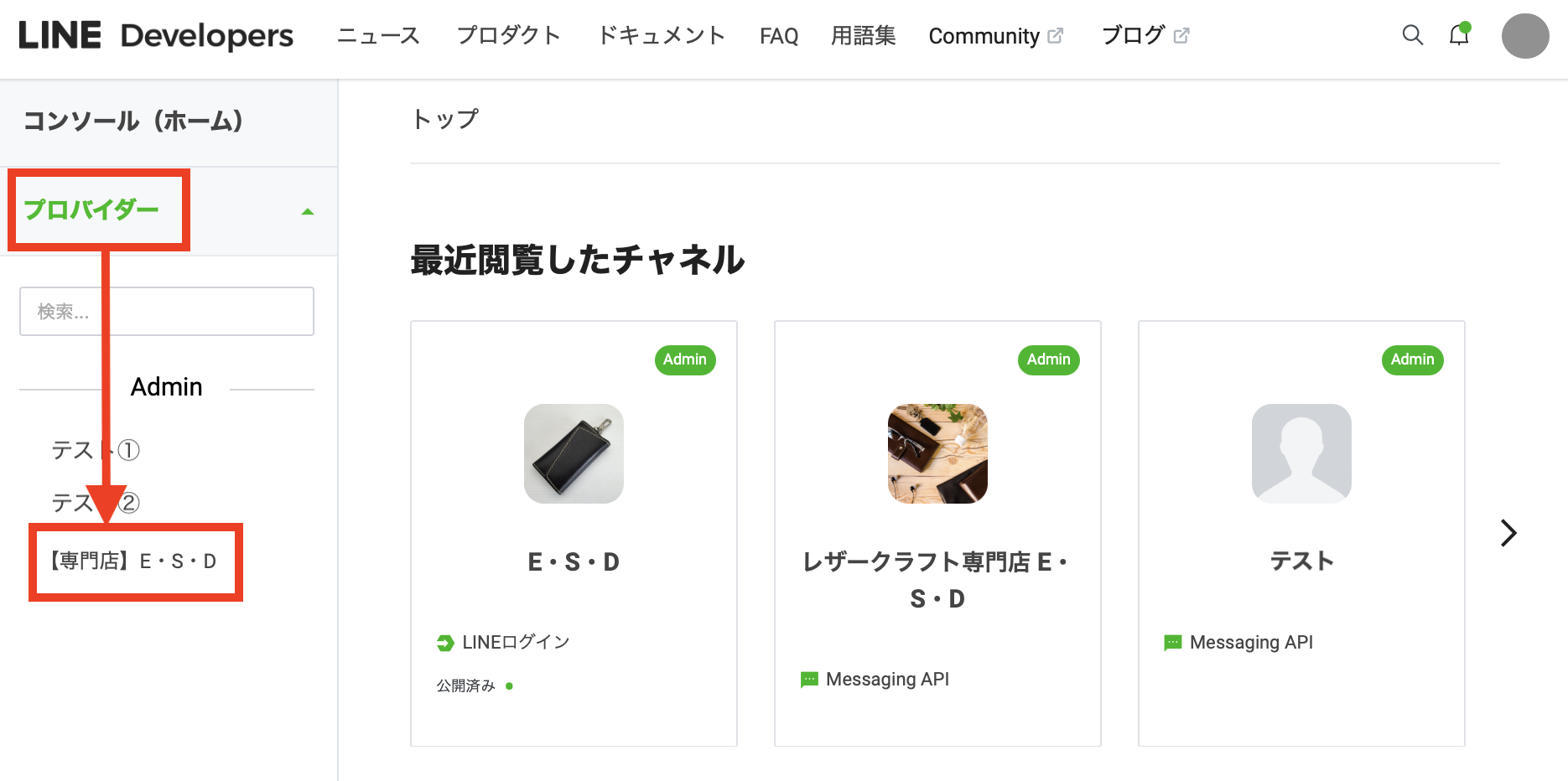
Task: Click the テスト channel default avatar
Action: click(1301, 453)
